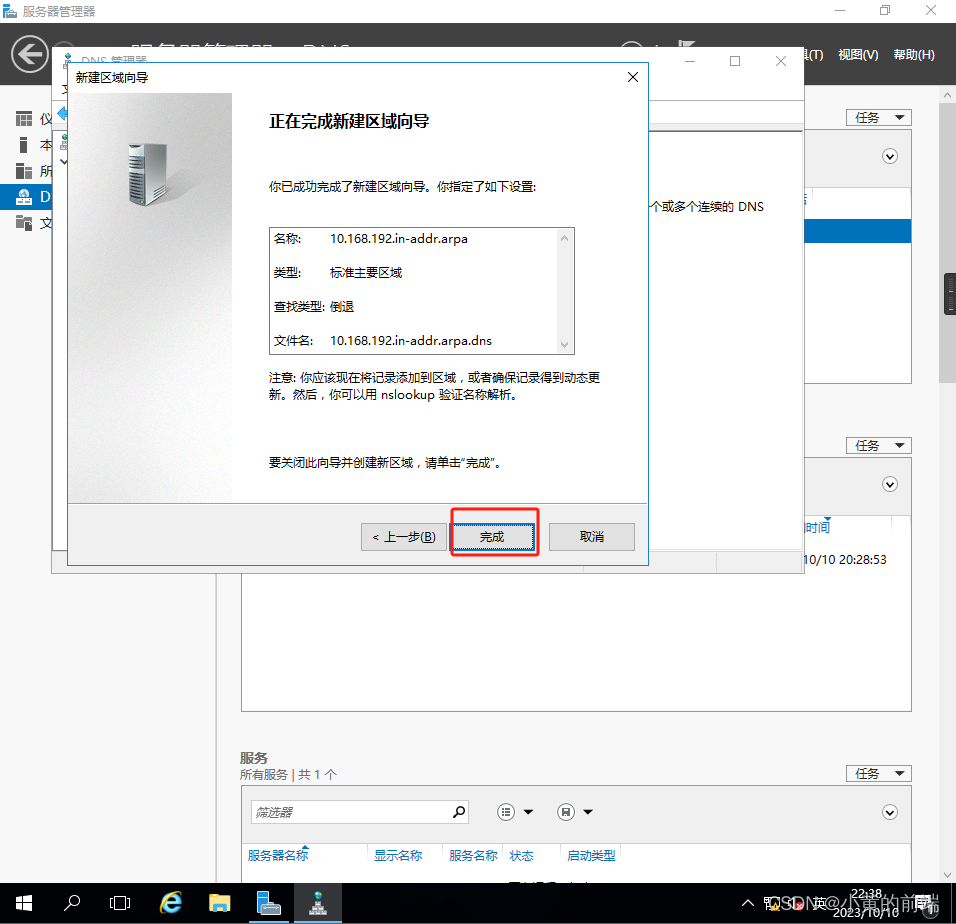The height and width of the screenshot is (924, 956).
Task: Click the save query disk icon
Action: coord(566,812)
